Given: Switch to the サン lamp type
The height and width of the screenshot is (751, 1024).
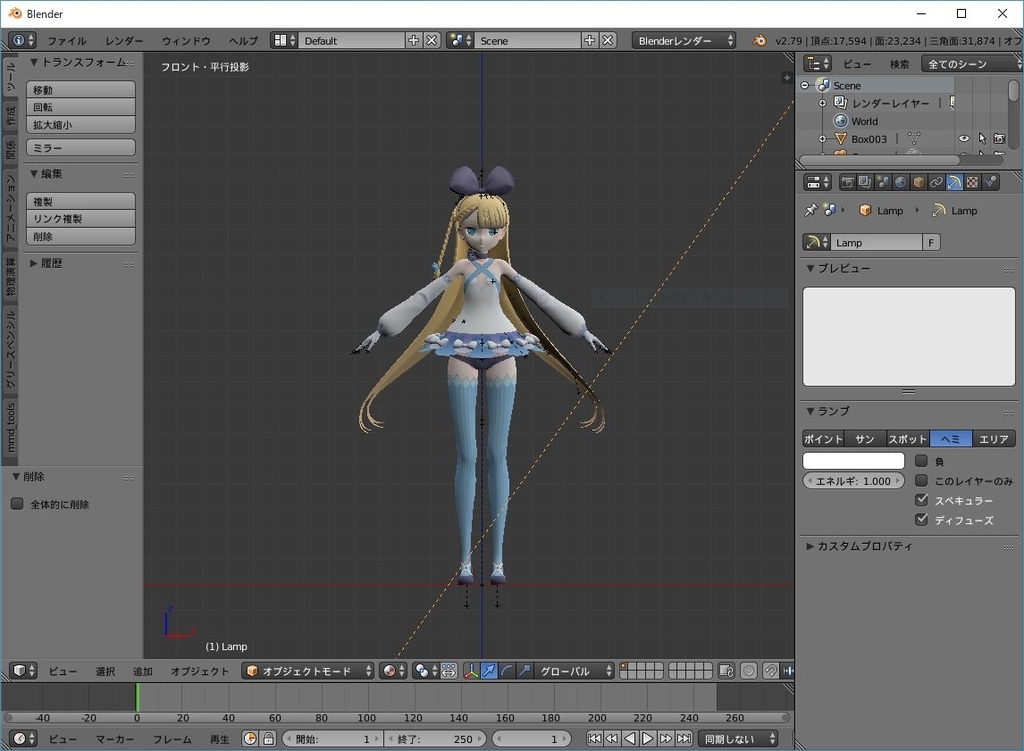Looking at the screenshot, I should tap(865, 439).
